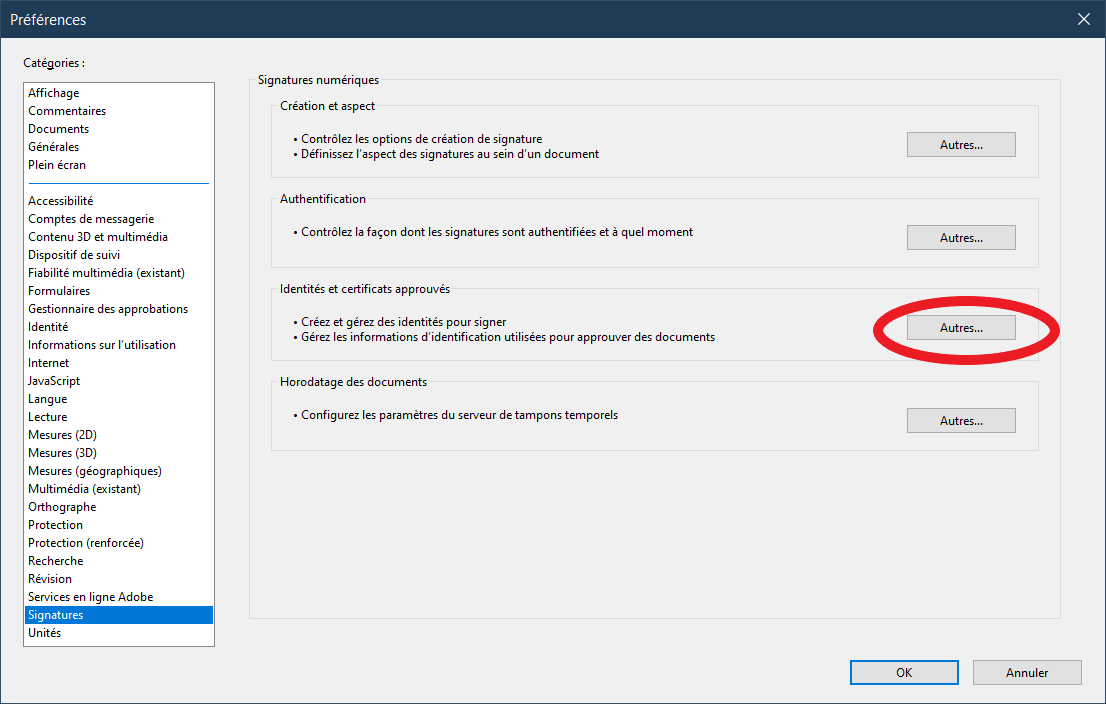Open the Plein écran category

click(x=57, y=165)
